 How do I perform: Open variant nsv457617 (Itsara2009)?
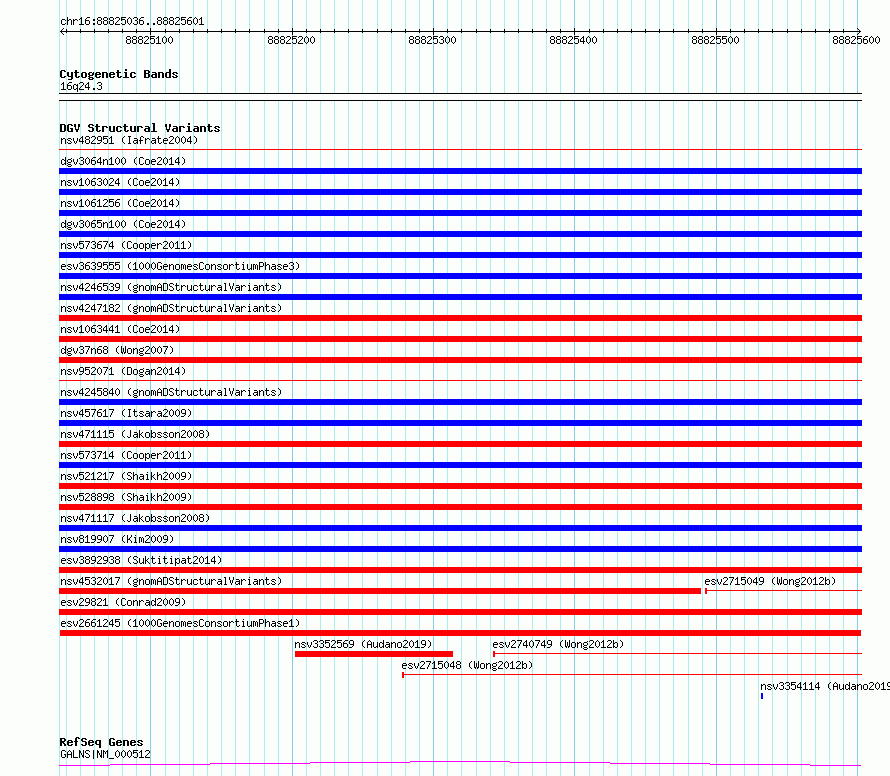(126, 413)
